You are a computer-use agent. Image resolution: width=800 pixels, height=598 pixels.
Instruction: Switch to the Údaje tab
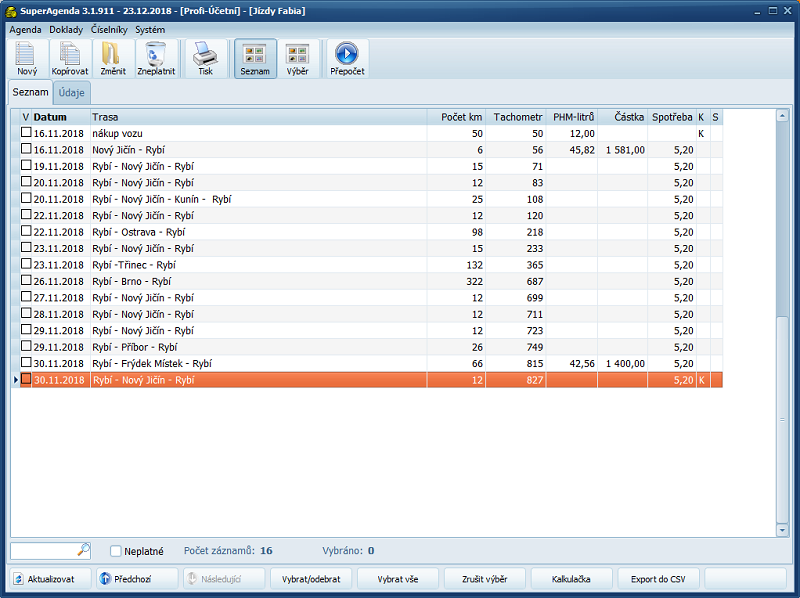(x=71, y=93)
